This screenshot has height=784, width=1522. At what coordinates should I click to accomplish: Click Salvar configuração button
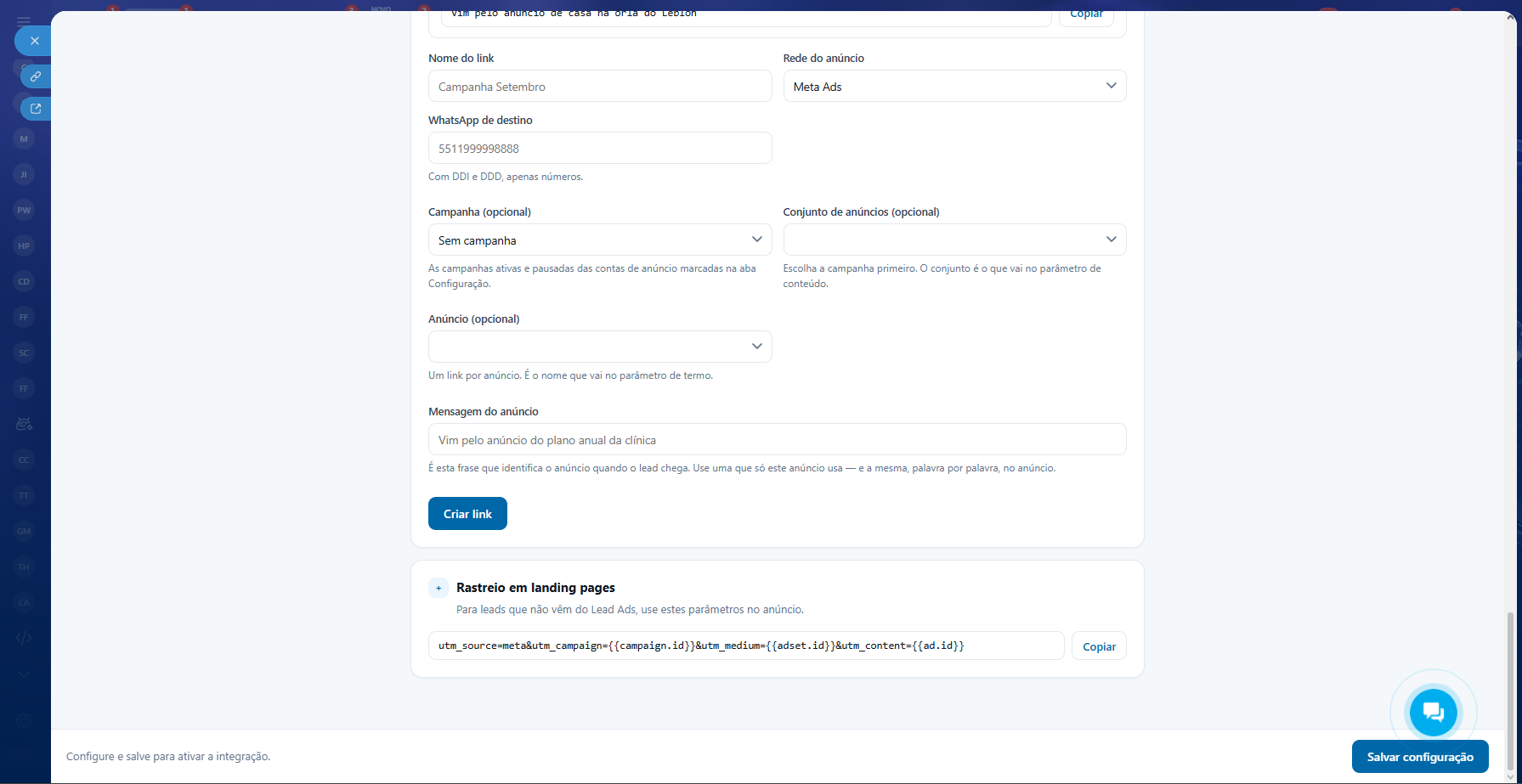1420,757
